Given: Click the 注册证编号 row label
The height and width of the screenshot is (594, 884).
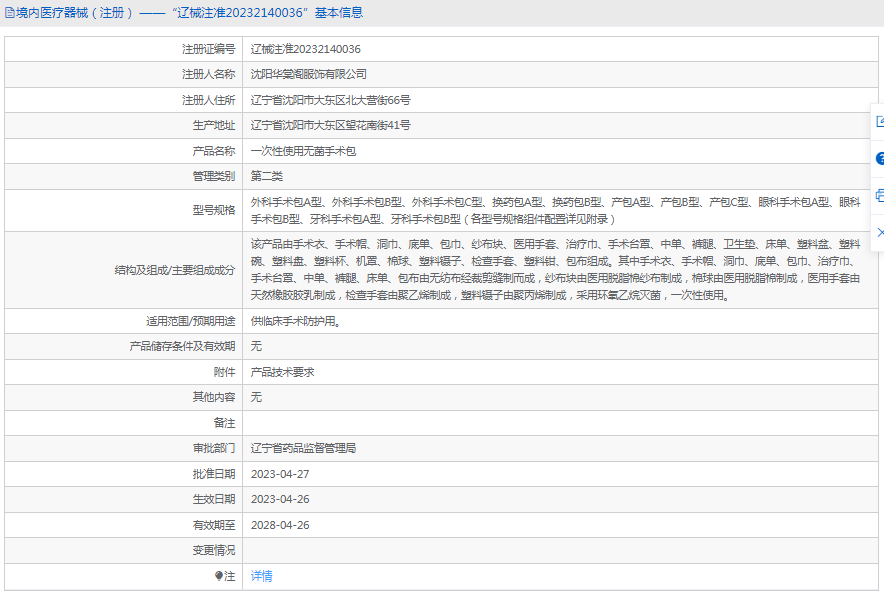Looking at the screenshot, I should [209, 49].
